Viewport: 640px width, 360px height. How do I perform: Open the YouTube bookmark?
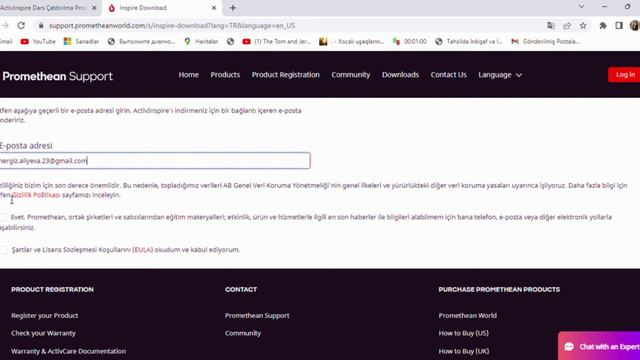(38, 41)
